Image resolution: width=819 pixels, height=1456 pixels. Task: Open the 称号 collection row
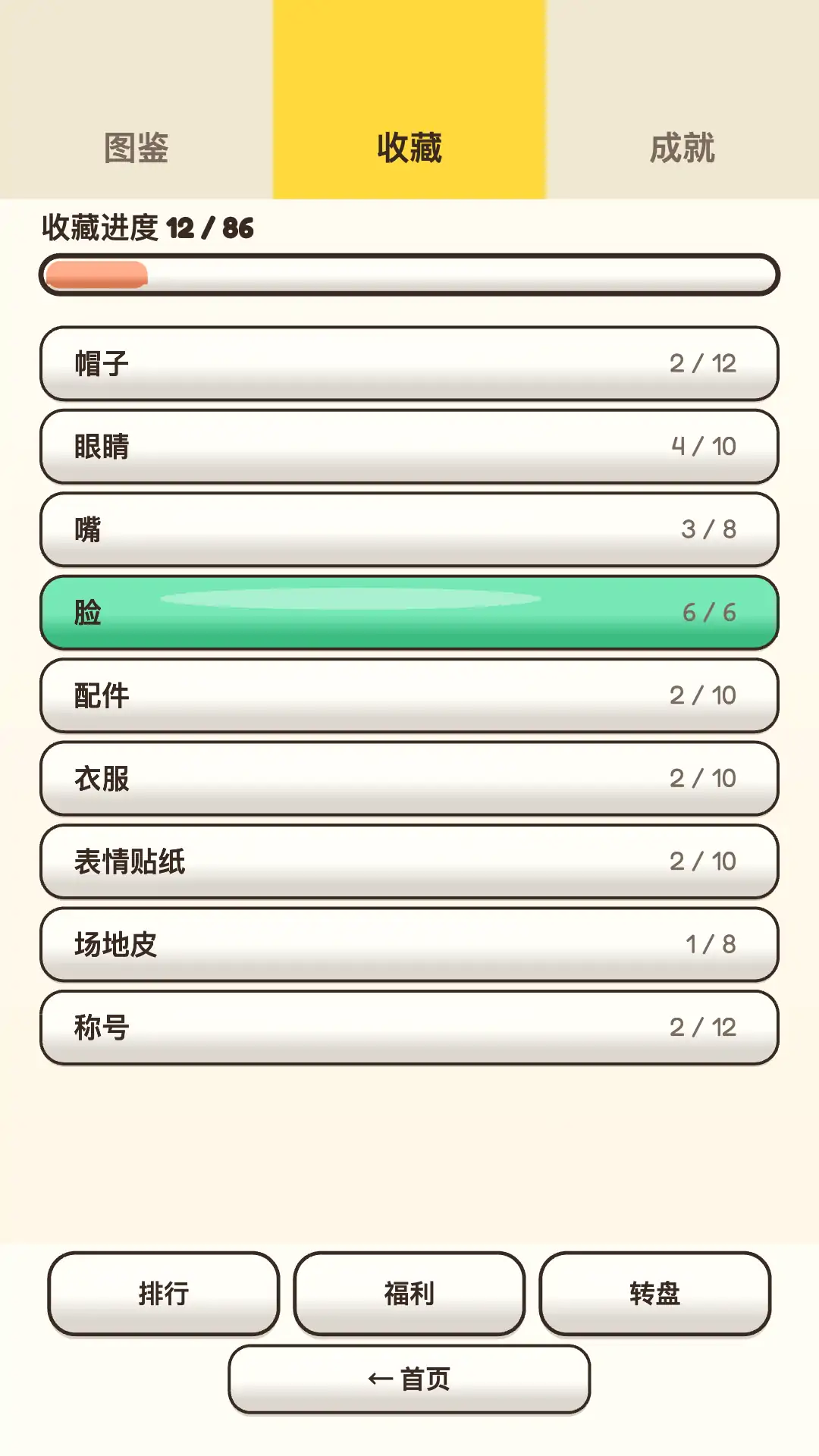click(409, 1028)
